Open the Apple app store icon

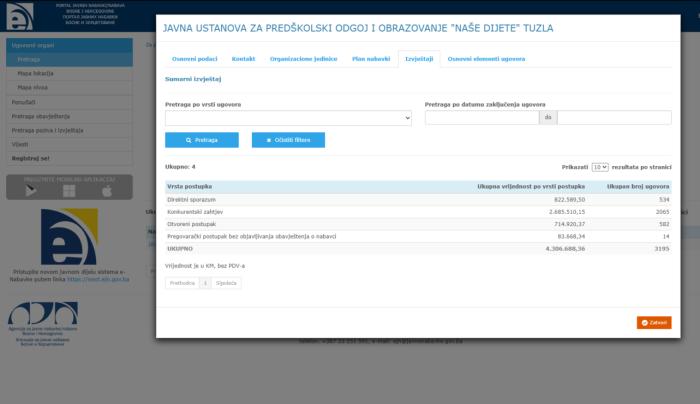tap(107, 191)
